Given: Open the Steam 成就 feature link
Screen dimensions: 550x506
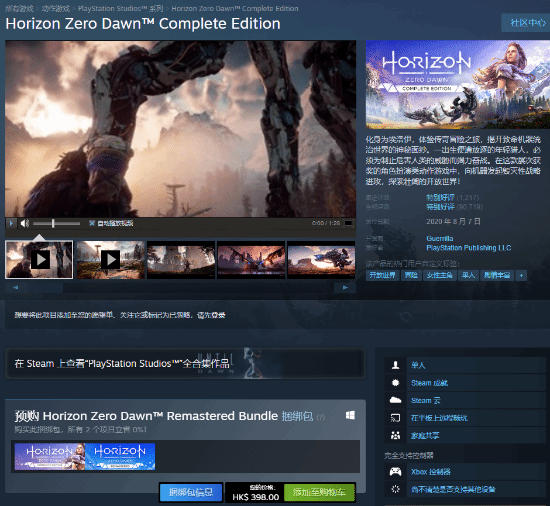Looking at the screenshot, I should coord(429,383).
